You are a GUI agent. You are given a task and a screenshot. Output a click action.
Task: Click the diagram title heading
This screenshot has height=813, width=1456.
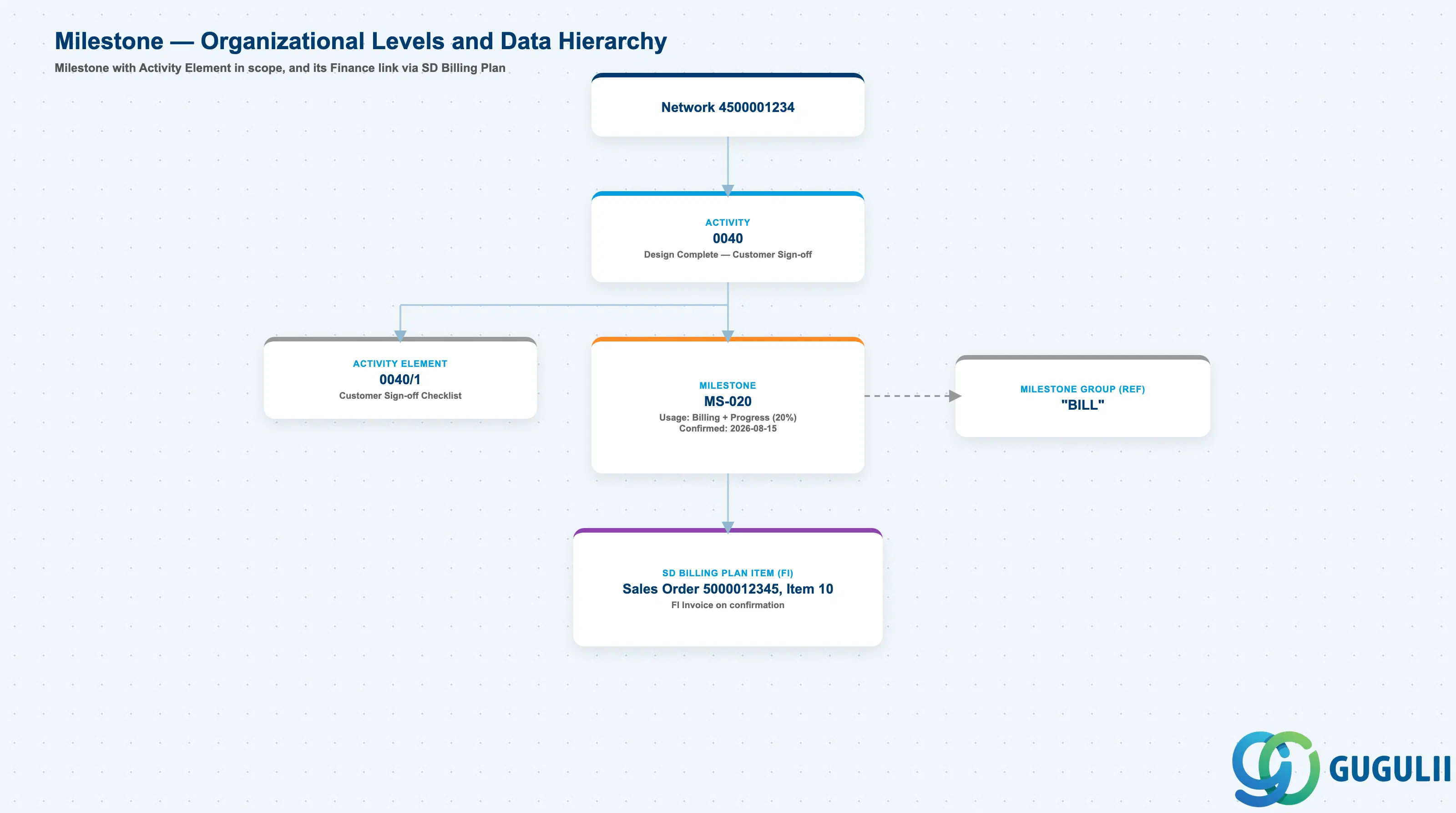pyautogui.click(x=361, y=41)
